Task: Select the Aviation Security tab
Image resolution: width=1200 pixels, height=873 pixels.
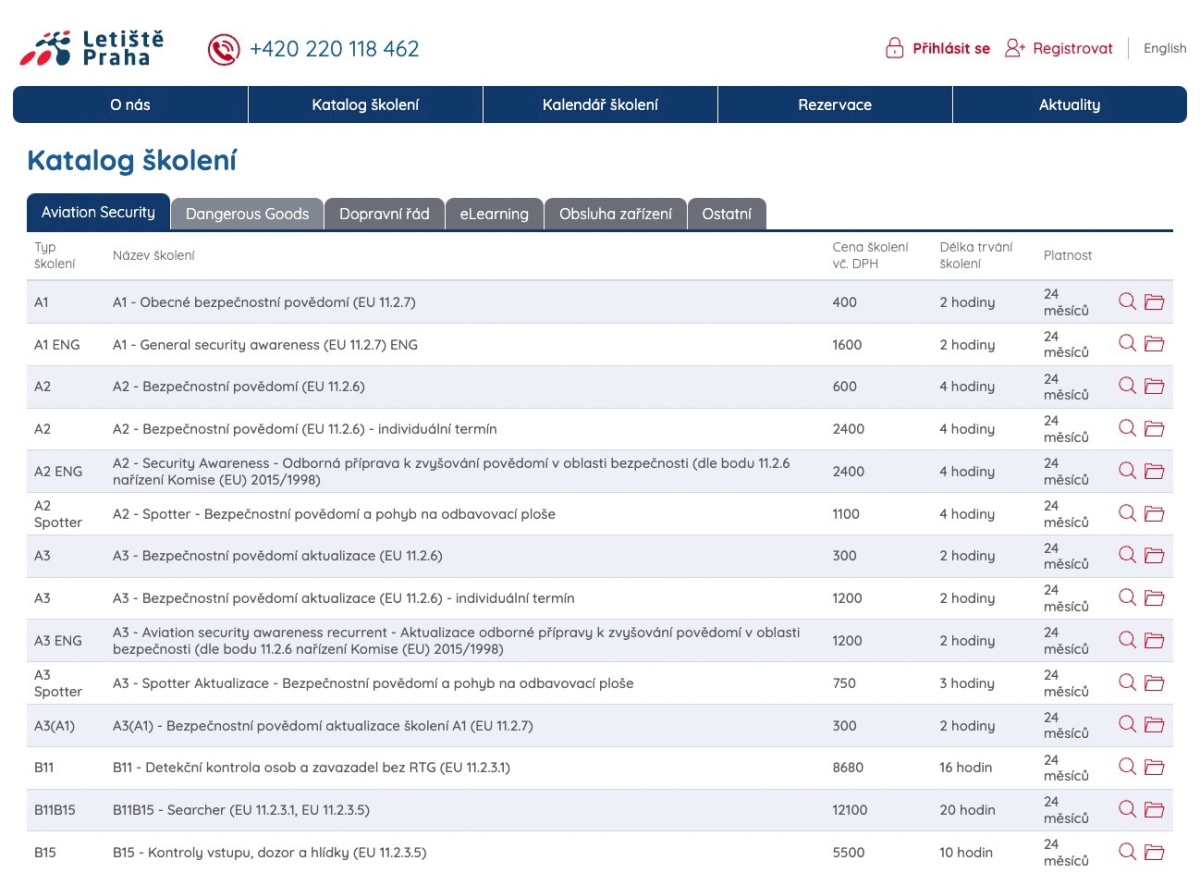Action: pyautogui.click(x=98, y=212)
